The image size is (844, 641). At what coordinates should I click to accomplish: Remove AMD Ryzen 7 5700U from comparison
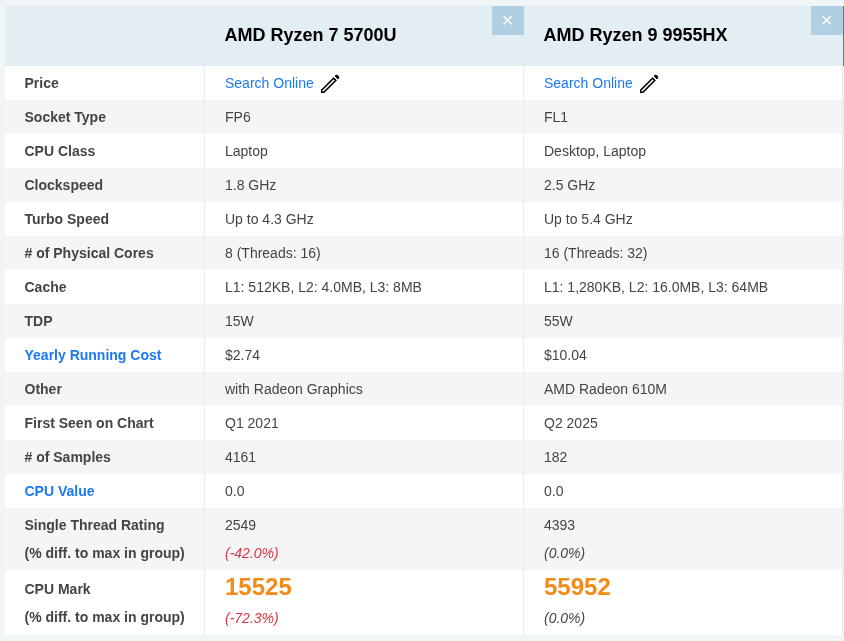tap(507, 21)
